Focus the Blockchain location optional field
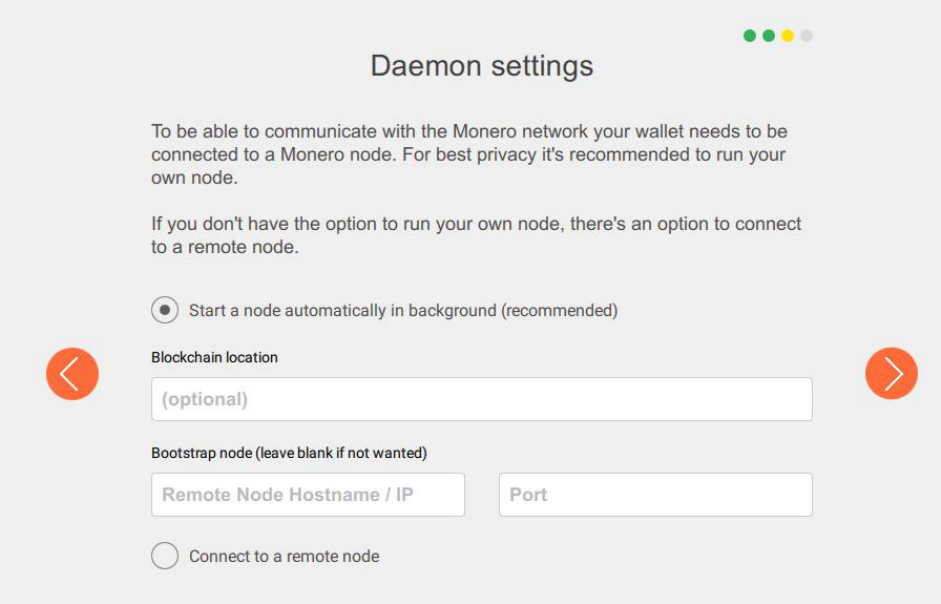 tap(482, 399)
